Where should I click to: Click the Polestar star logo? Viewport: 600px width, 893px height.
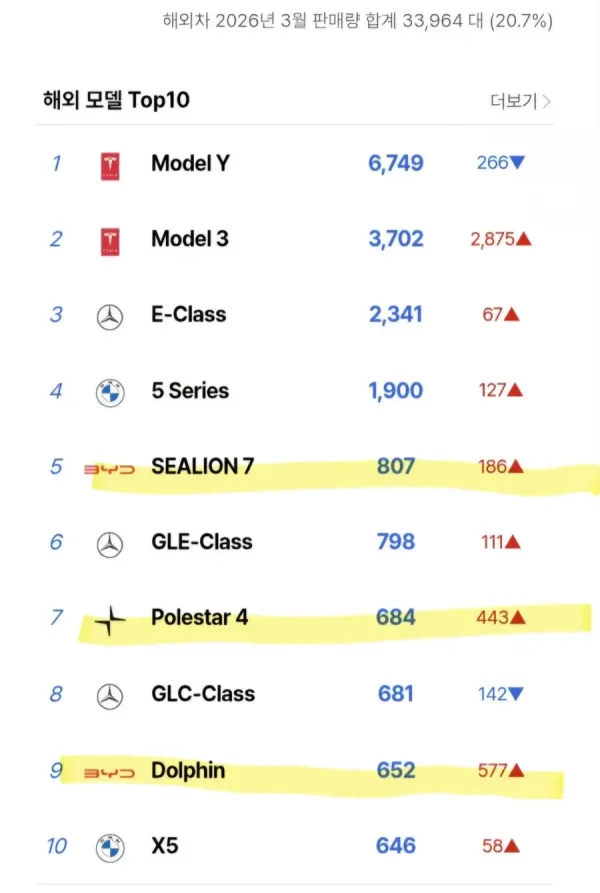point(110,620)
